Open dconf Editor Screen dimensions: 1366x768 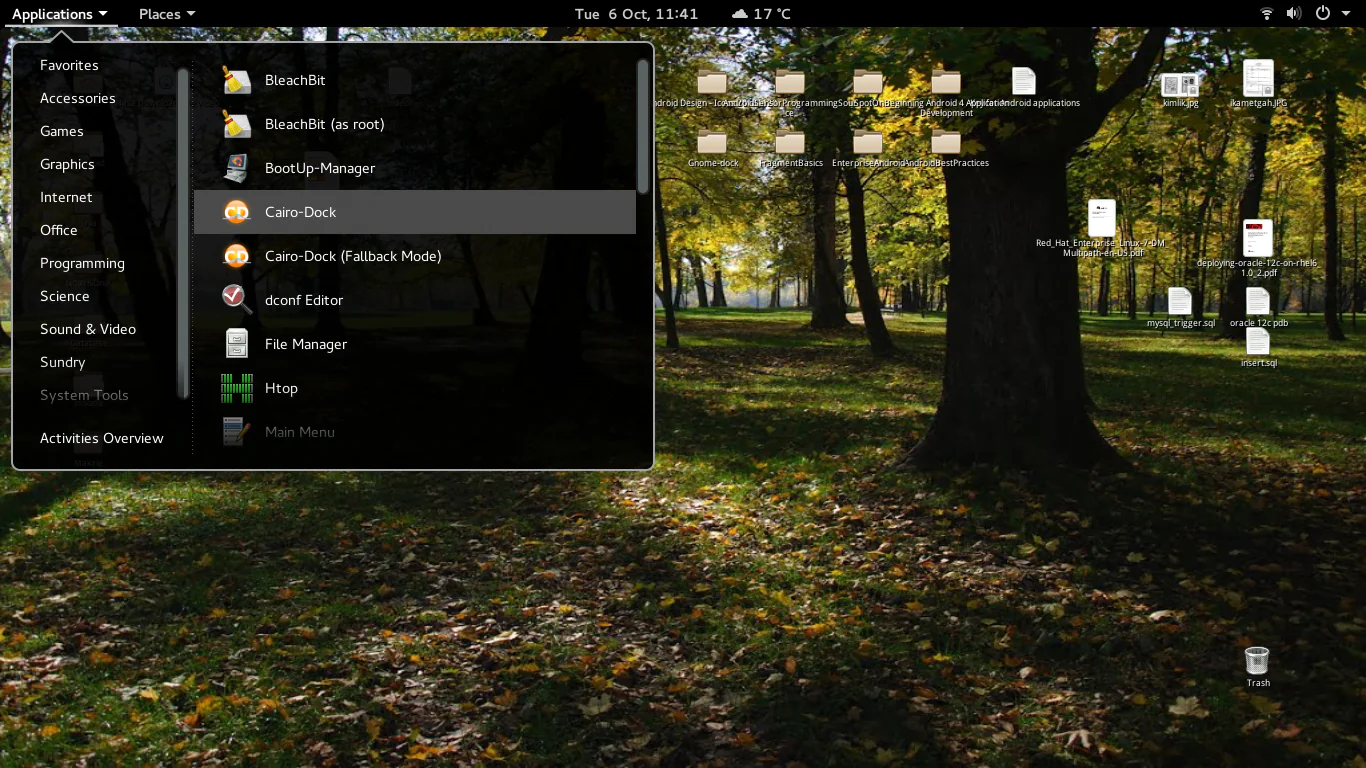pos(303,300)
